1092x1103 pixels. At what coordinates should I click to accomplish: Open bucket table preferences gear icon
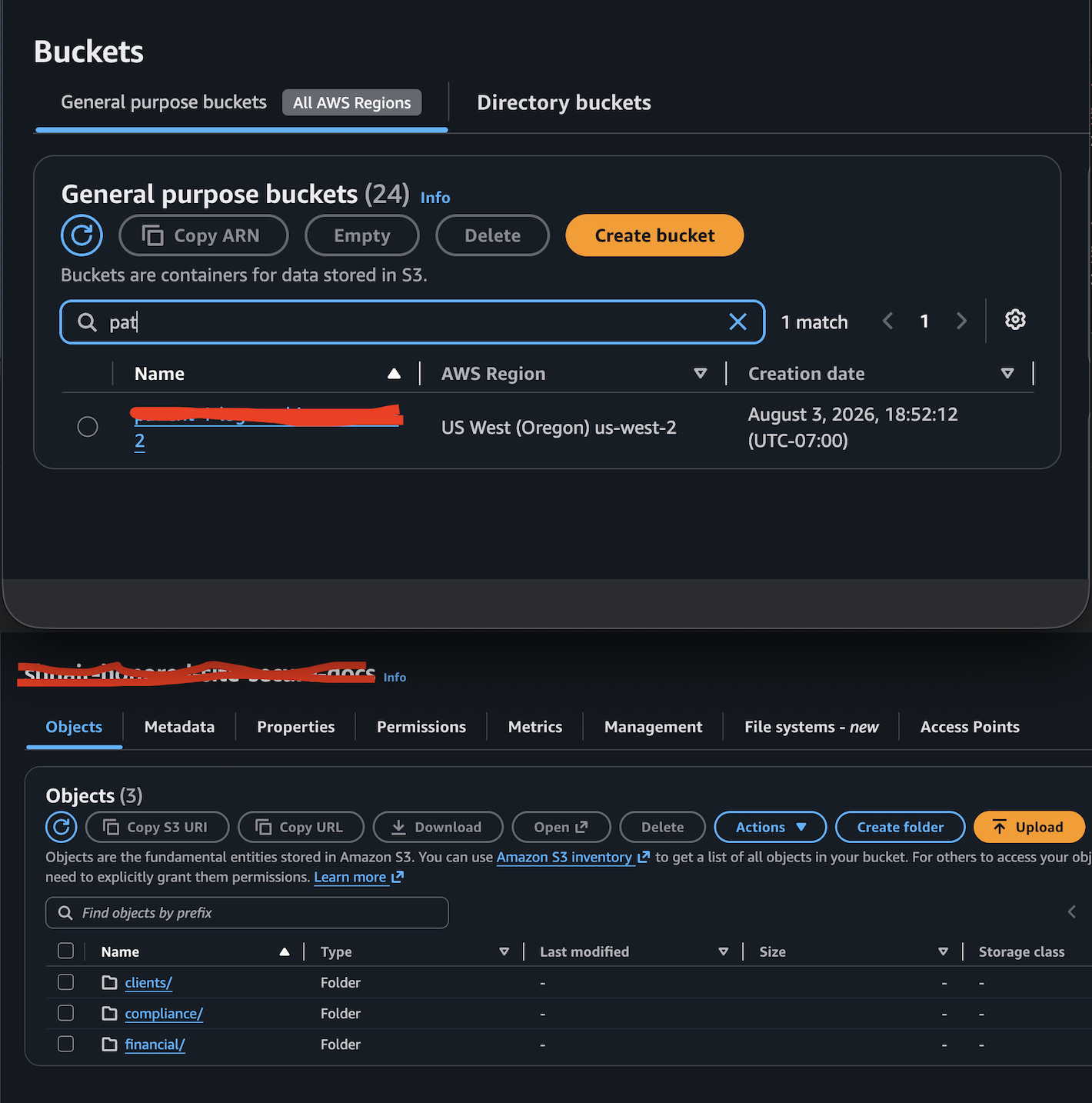[1015, 320]
